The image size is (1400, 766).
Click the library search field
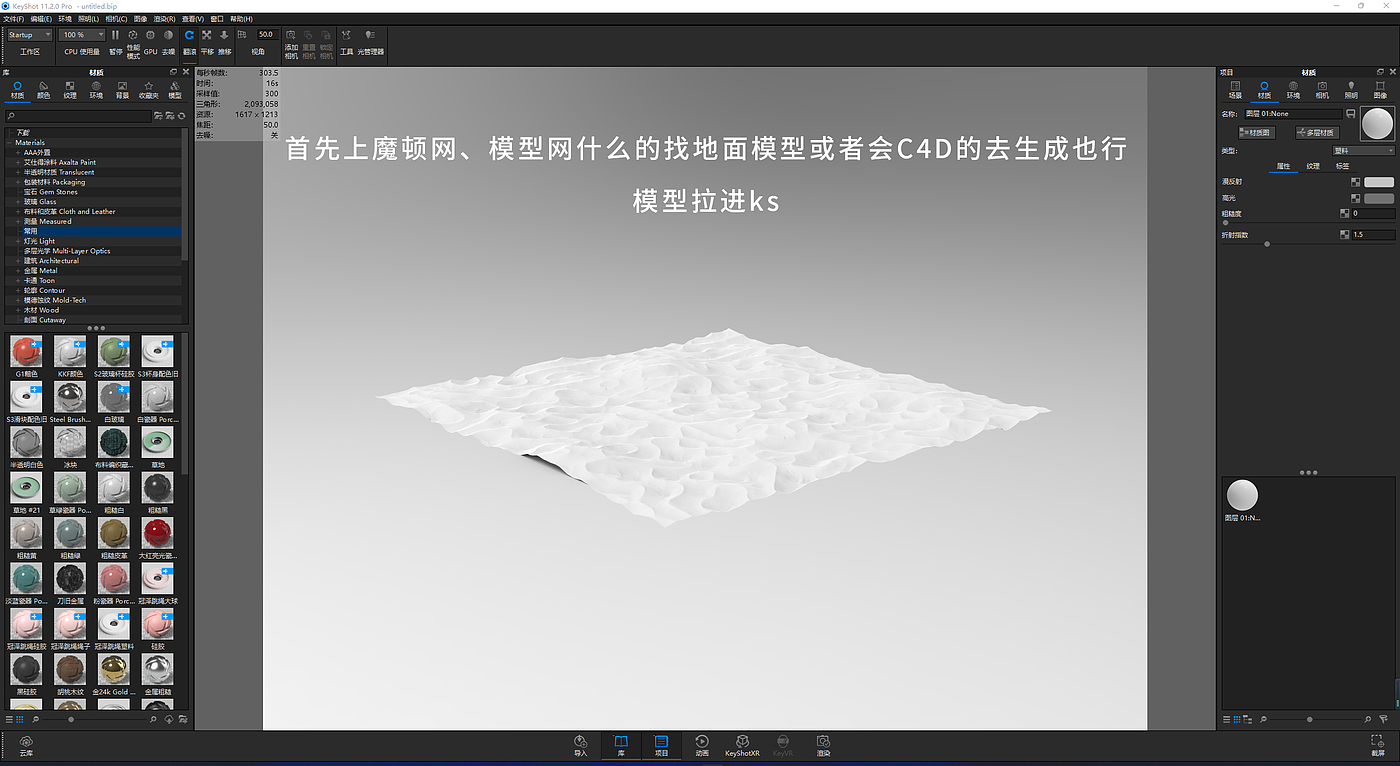tap(79, 116)
